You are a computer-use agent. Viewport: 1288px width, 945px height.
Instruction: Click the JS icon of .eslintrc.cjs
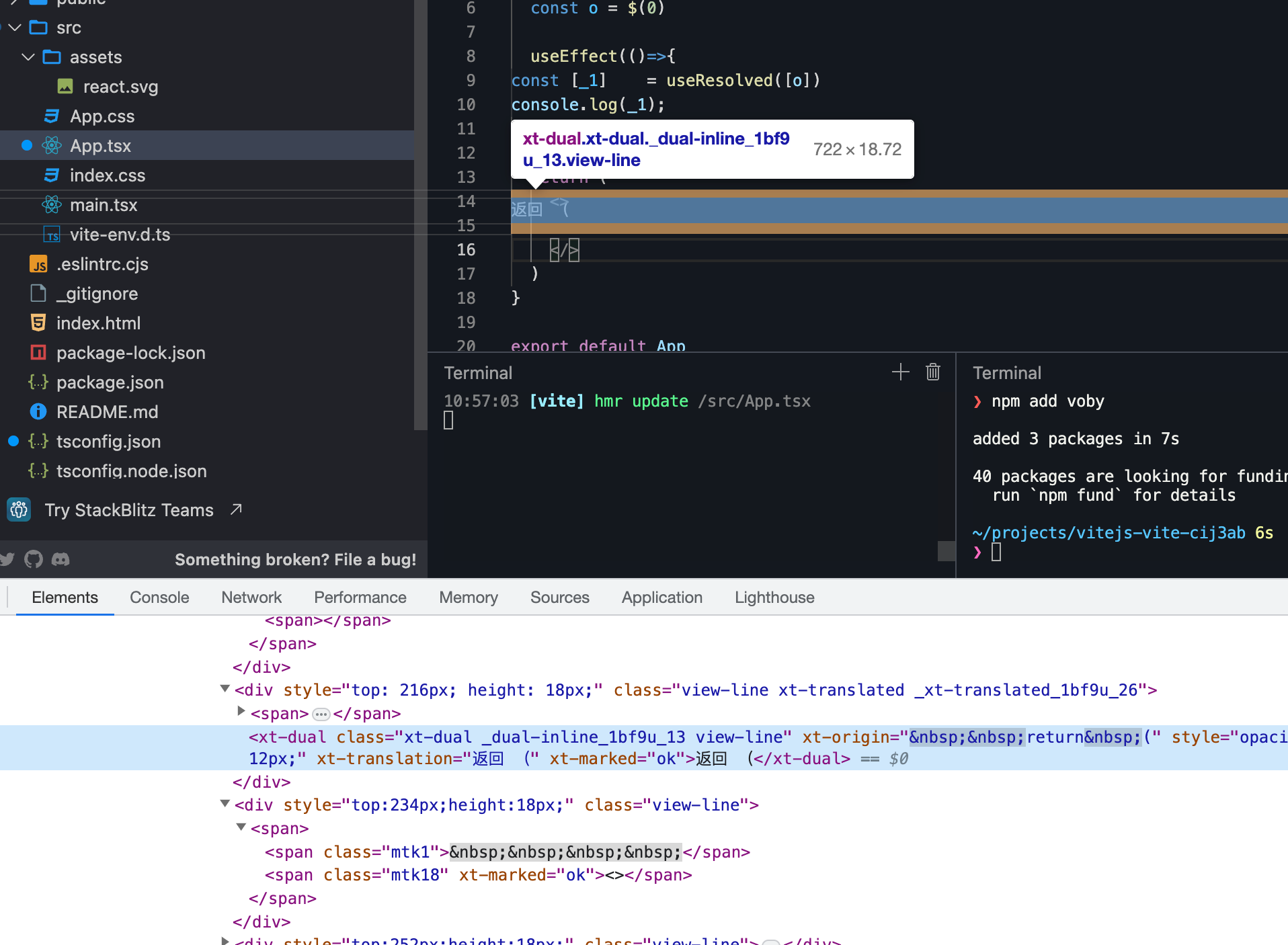[x=38, y=264]
